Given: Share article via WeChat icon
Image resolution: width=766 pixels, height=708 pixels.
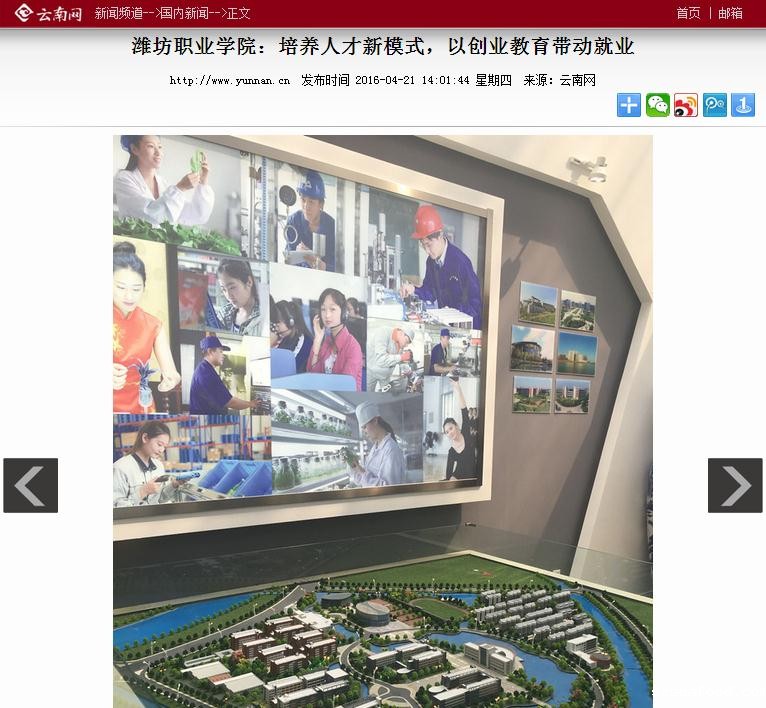Looking at the screenshot, I should point(658,105).
